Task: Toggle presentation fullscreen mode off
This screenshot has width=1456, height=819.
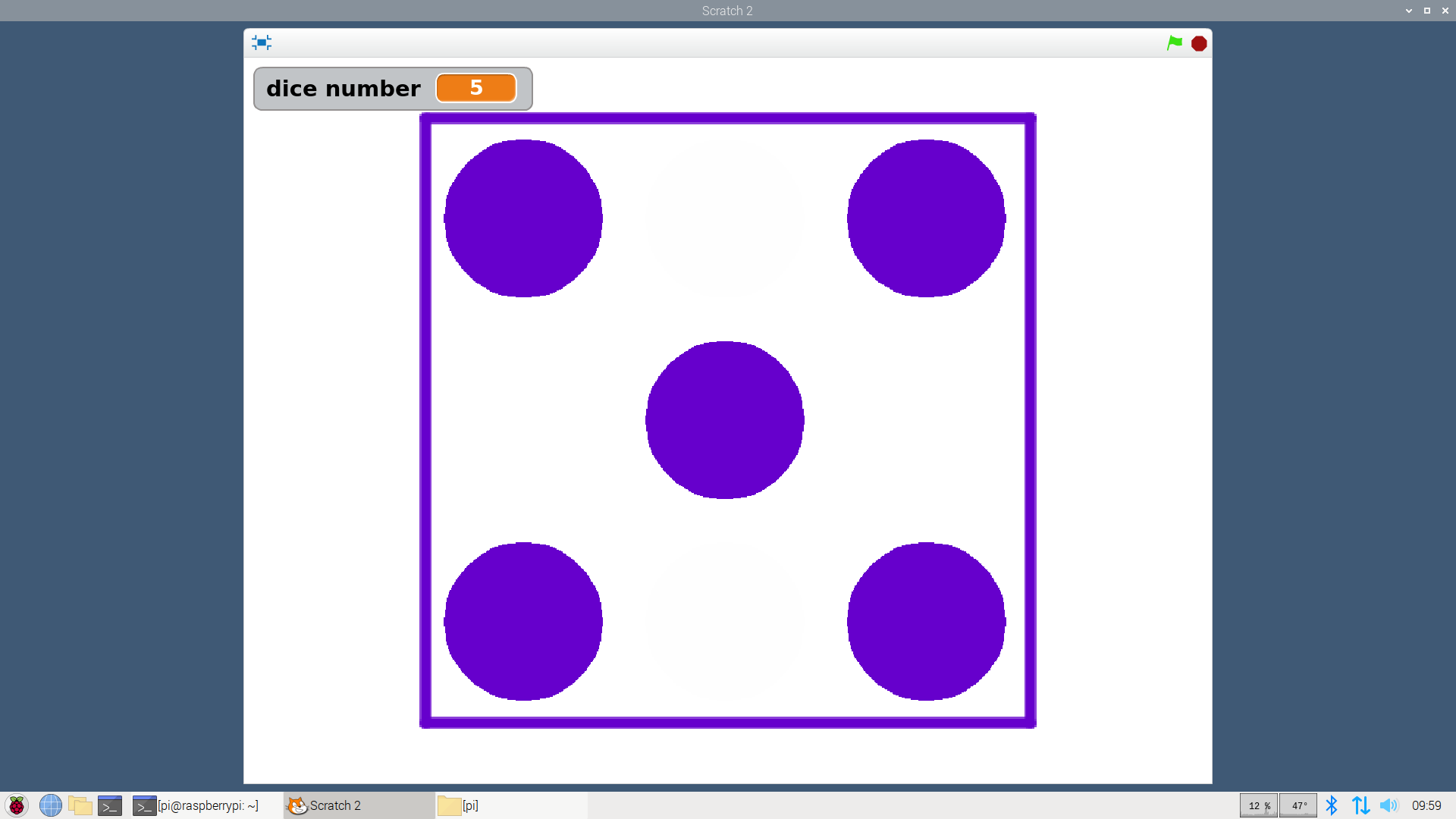Action: point(261,42)
